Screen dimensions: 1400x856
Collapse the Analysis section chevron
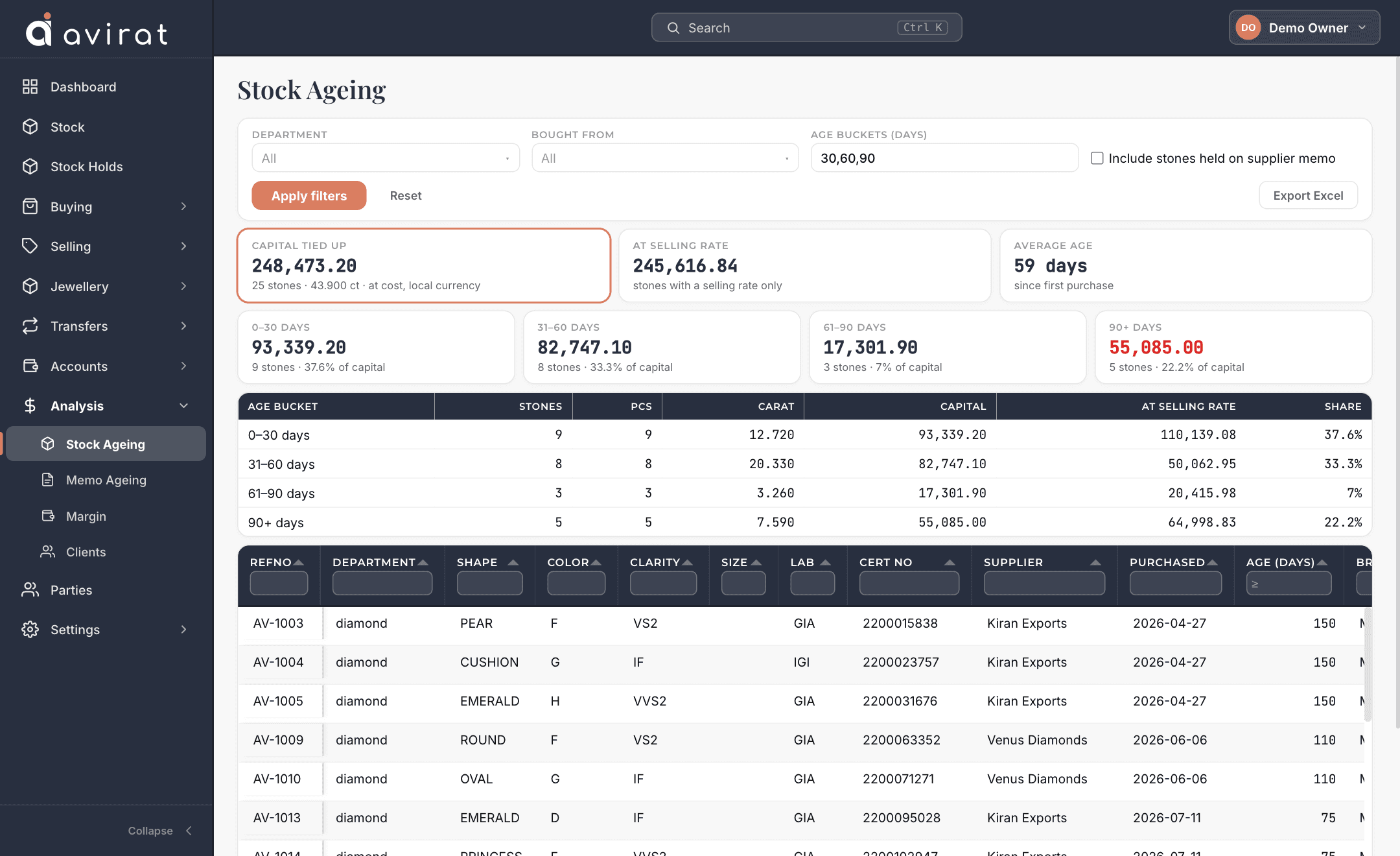point(184,406)
